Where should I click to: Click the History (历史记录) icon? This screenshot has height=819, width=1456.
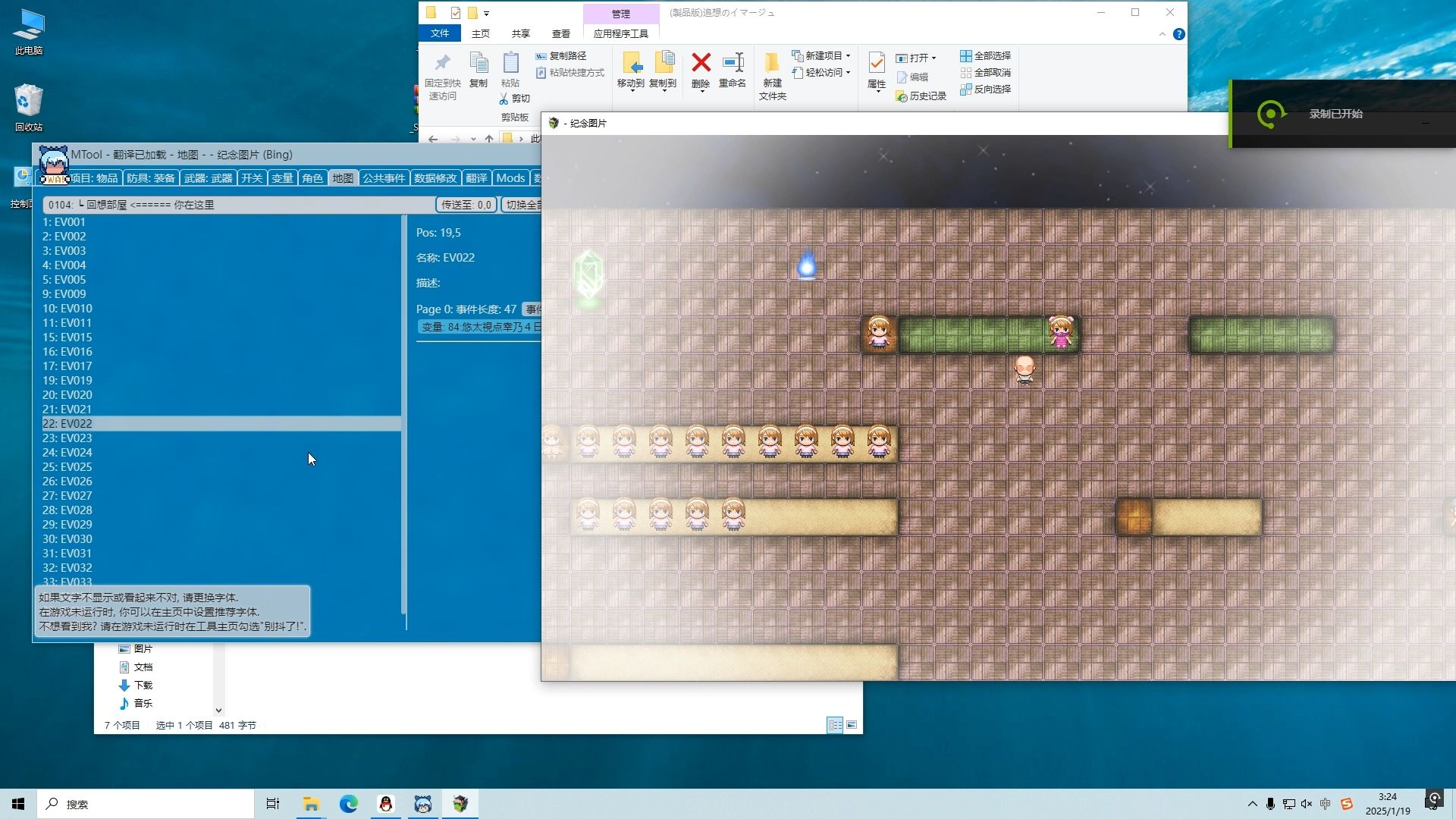(x=901, y=96)
